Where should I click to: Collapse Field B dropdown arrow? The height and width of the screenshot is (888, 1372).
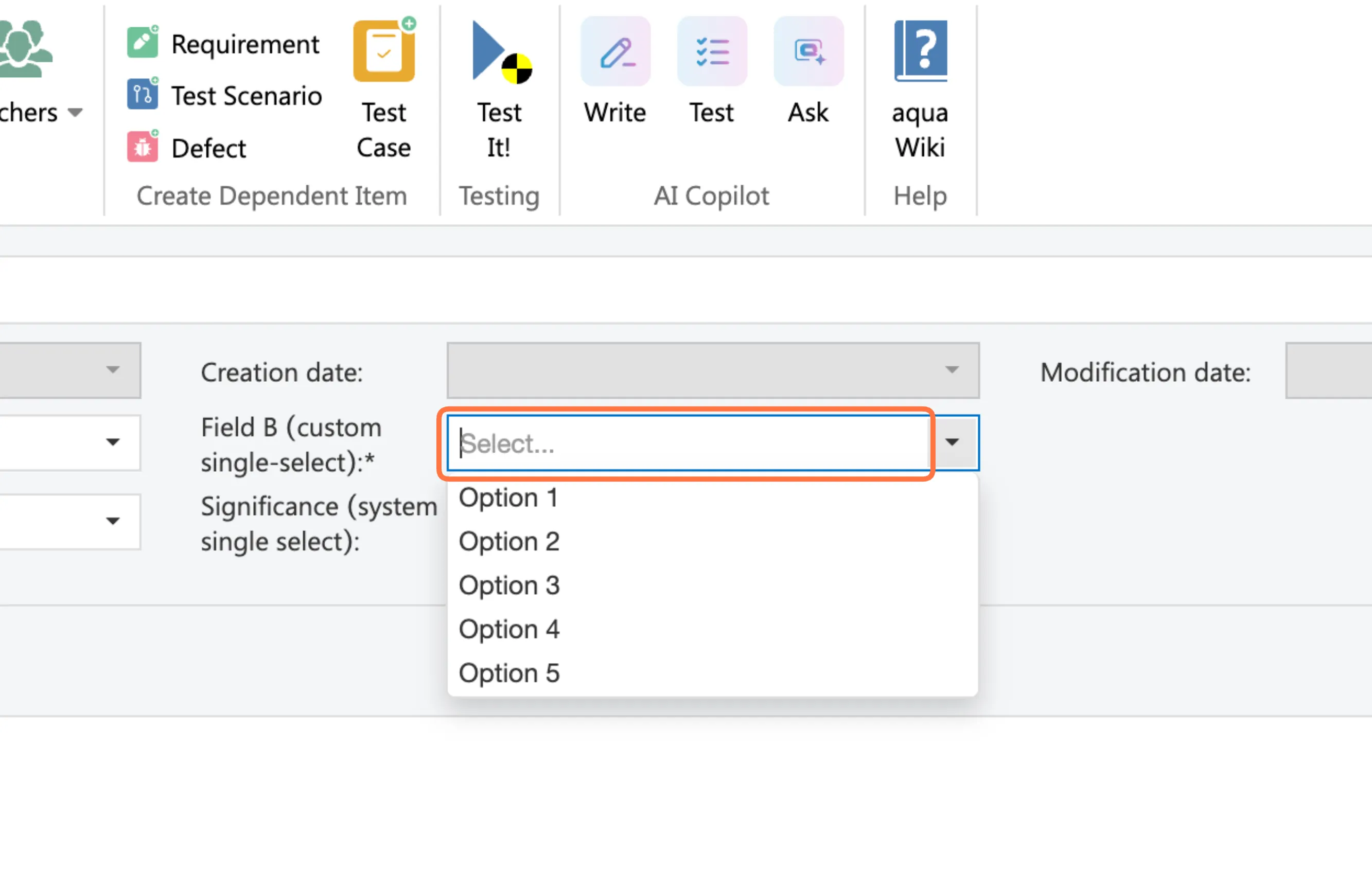(x=953, y=442)
